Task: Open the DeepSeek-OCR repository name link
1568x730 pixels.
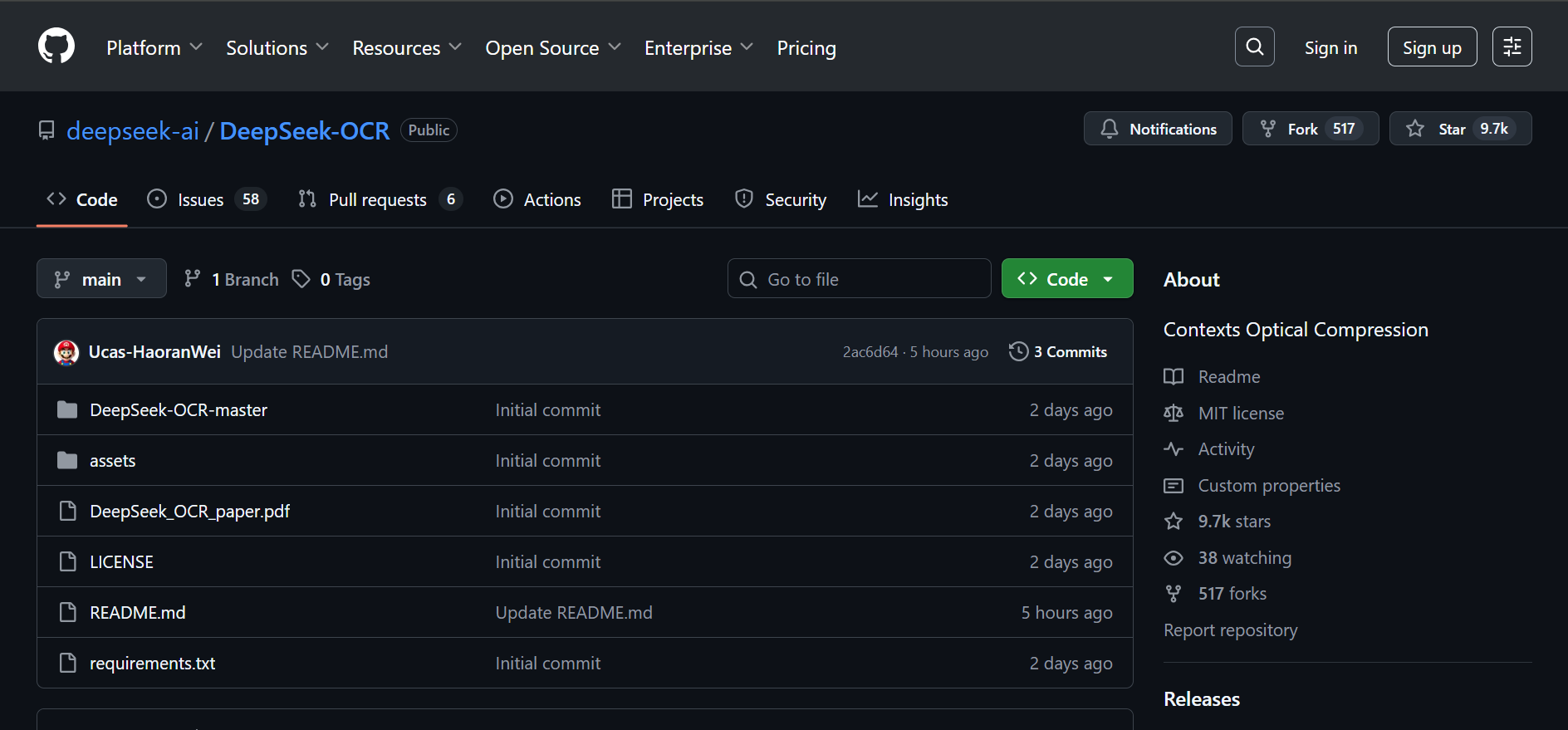Action: tap(304, 130)
